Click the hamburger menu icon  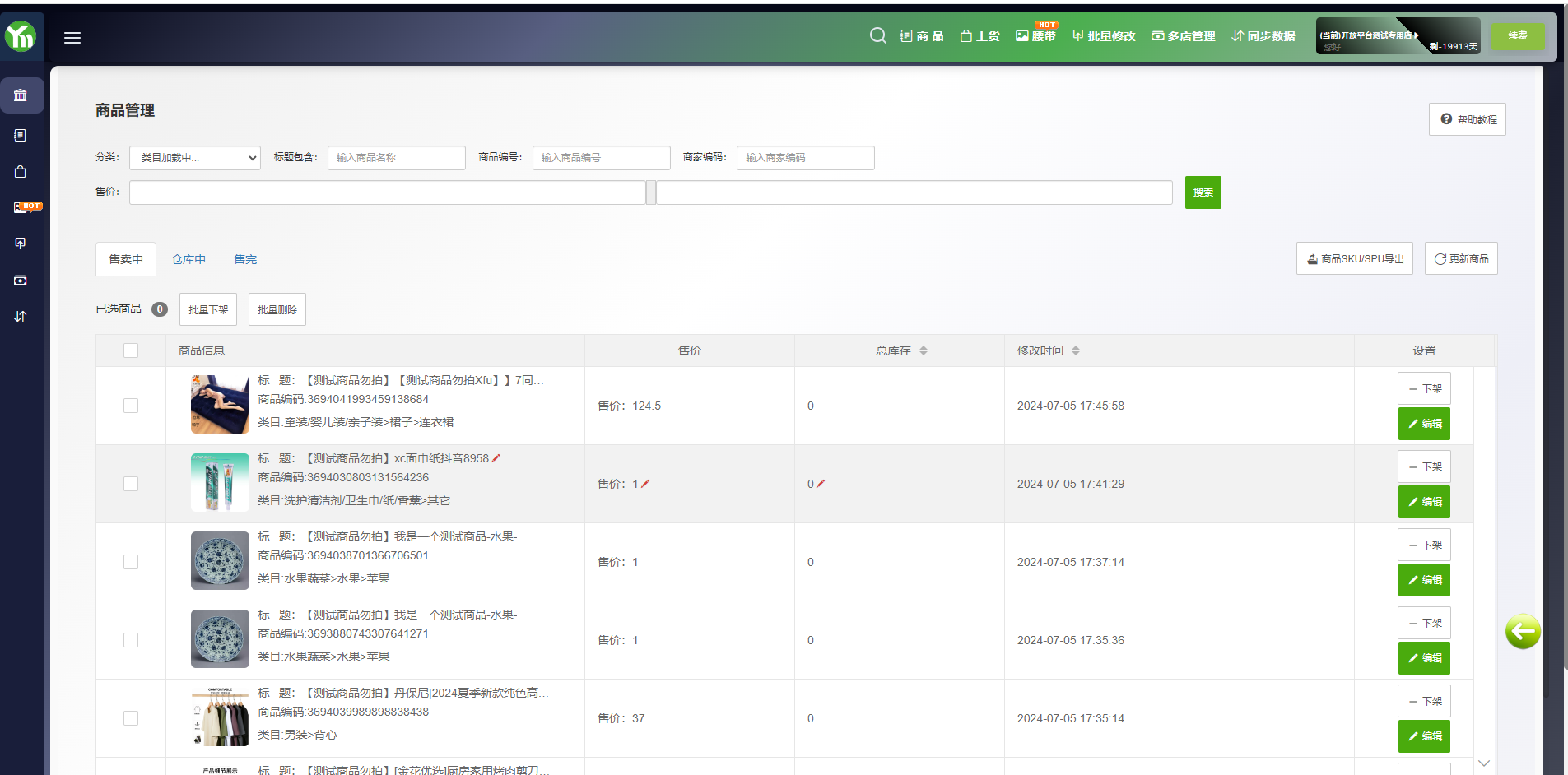(x=72, y=38)
